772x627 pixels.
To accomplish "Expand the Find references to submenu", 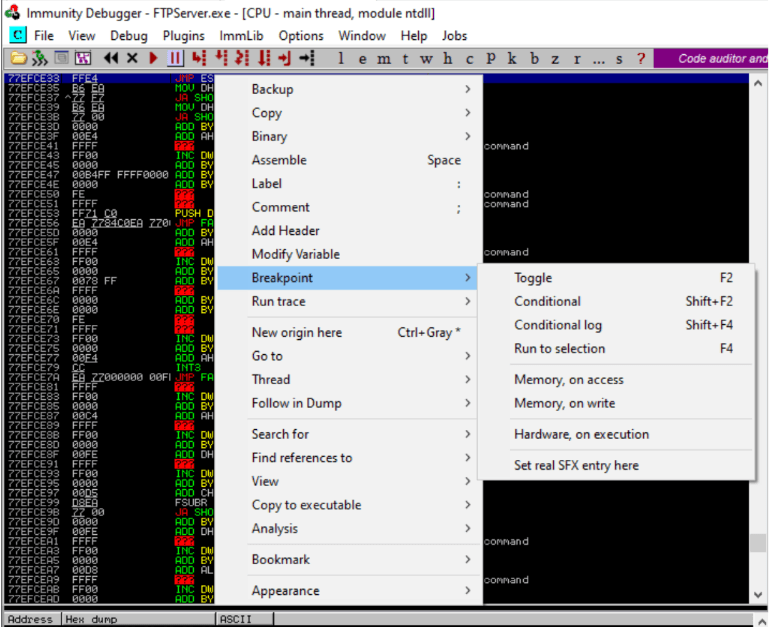I will 349,458.
